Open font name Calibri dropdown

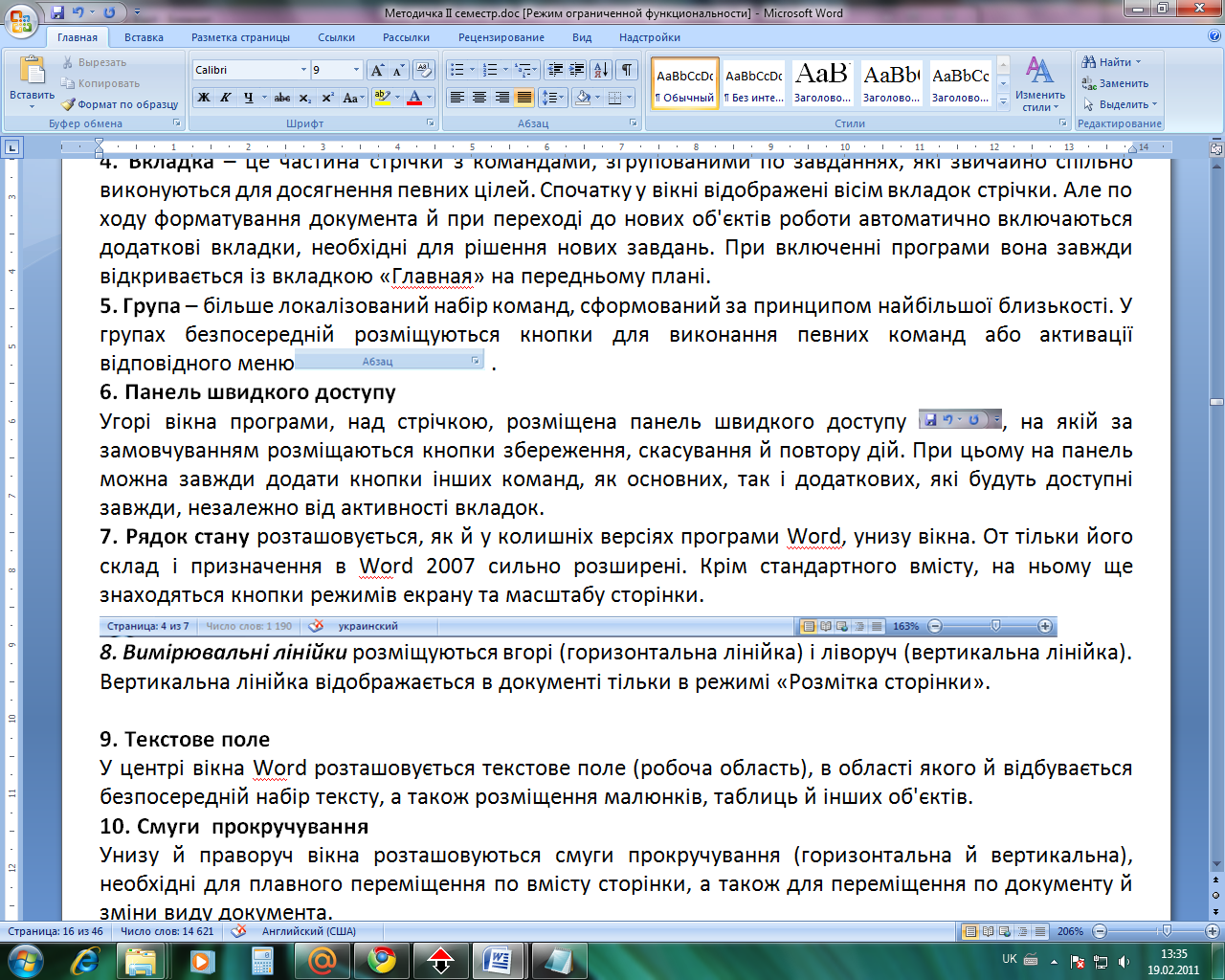point(303,70)
